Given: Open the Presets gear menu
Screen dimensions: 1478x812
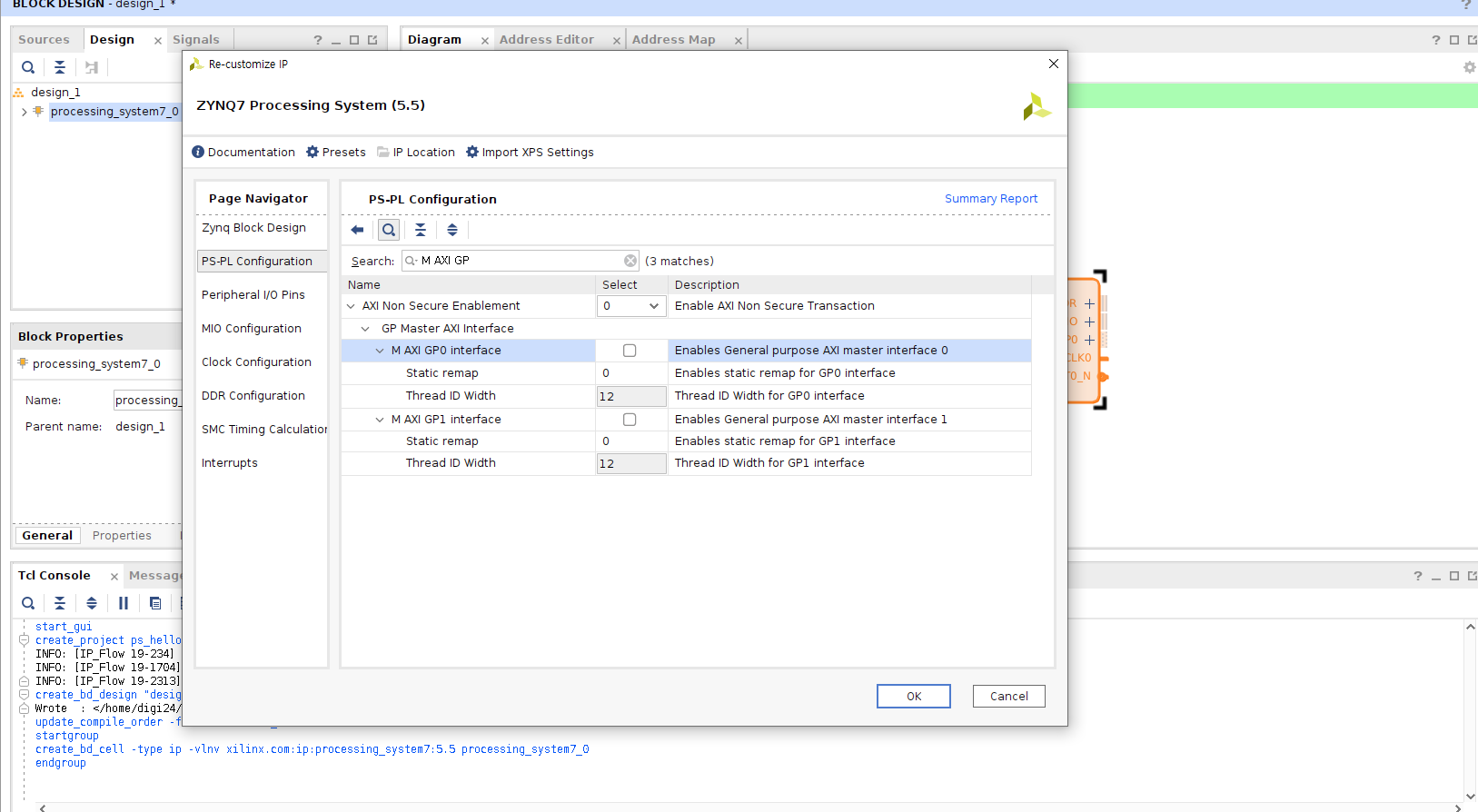Looking at the screenshot, I should tap(336, 152).
